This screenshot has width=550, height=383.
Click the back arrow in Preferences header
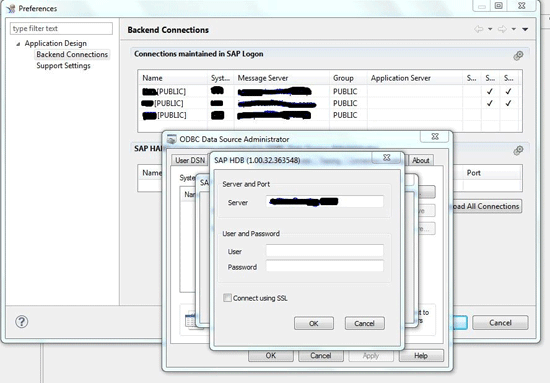click(479, 29)
